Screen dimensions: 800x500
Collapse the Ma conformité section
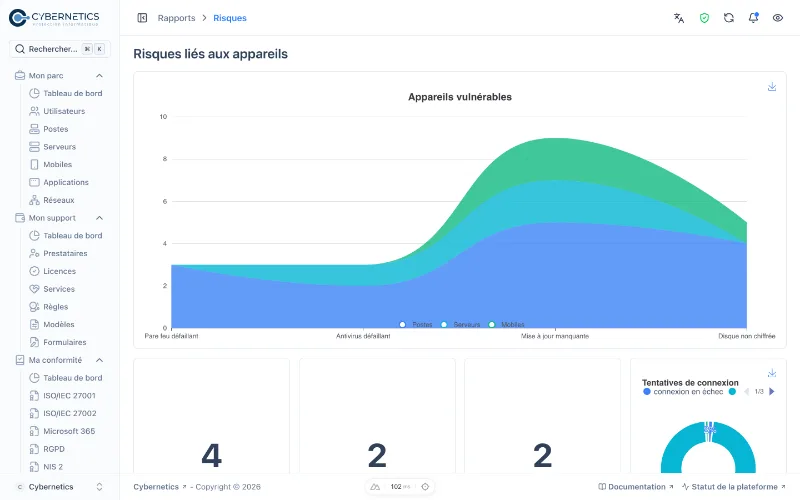point(99,360)
